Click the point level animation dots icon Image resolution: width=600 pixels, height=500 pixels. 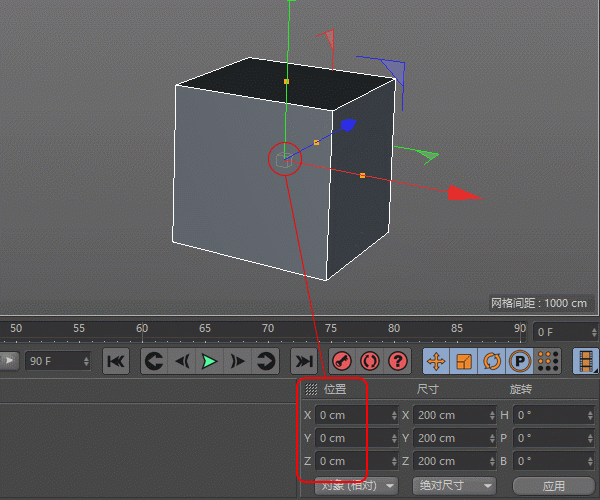(548, 361)
